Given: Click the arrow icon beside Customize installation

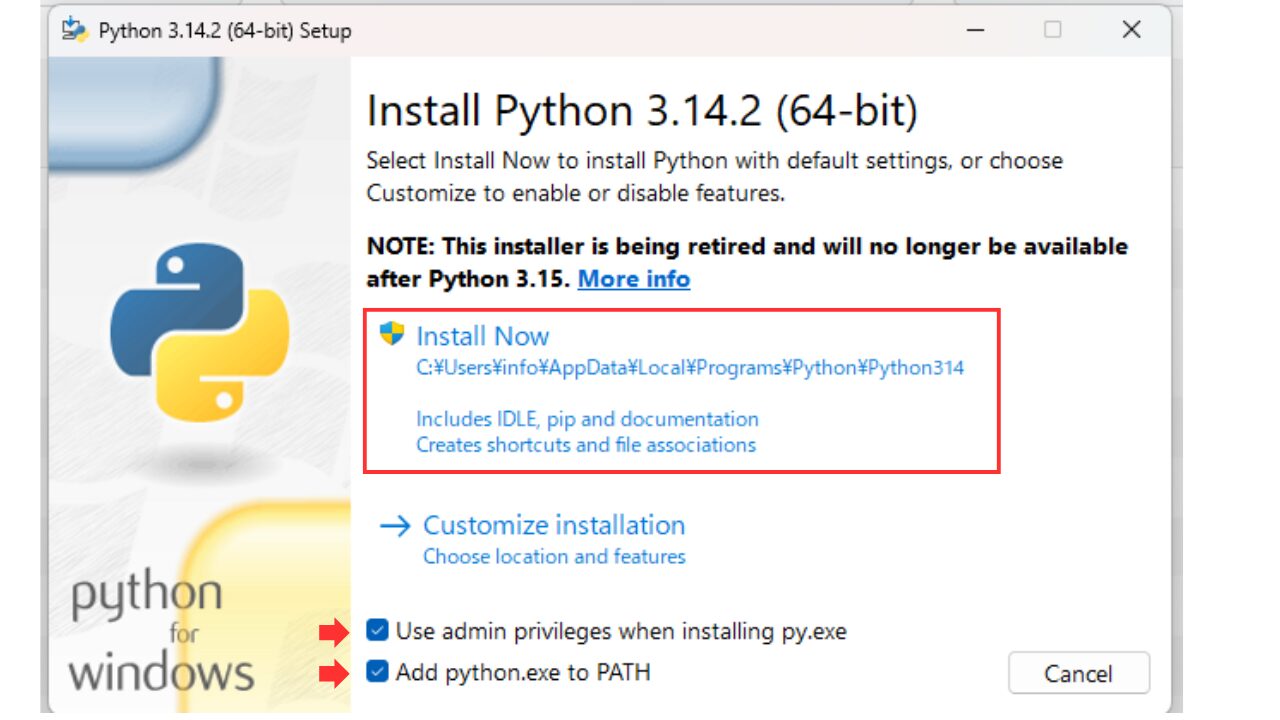Looking at the screenshot, I should click(395, 526).
